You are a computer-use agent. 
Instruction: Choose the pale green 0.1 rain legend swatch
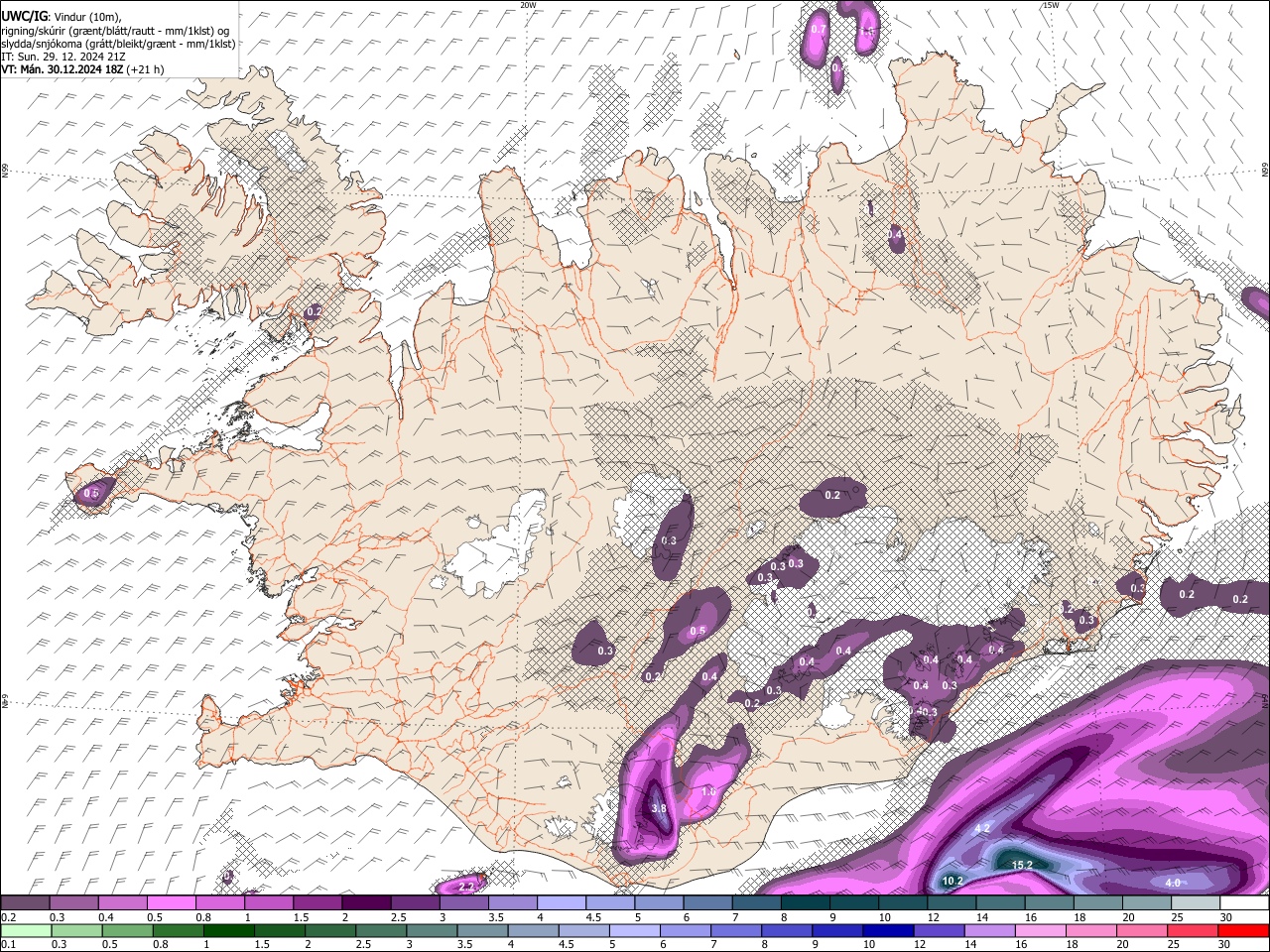point(25,930)
